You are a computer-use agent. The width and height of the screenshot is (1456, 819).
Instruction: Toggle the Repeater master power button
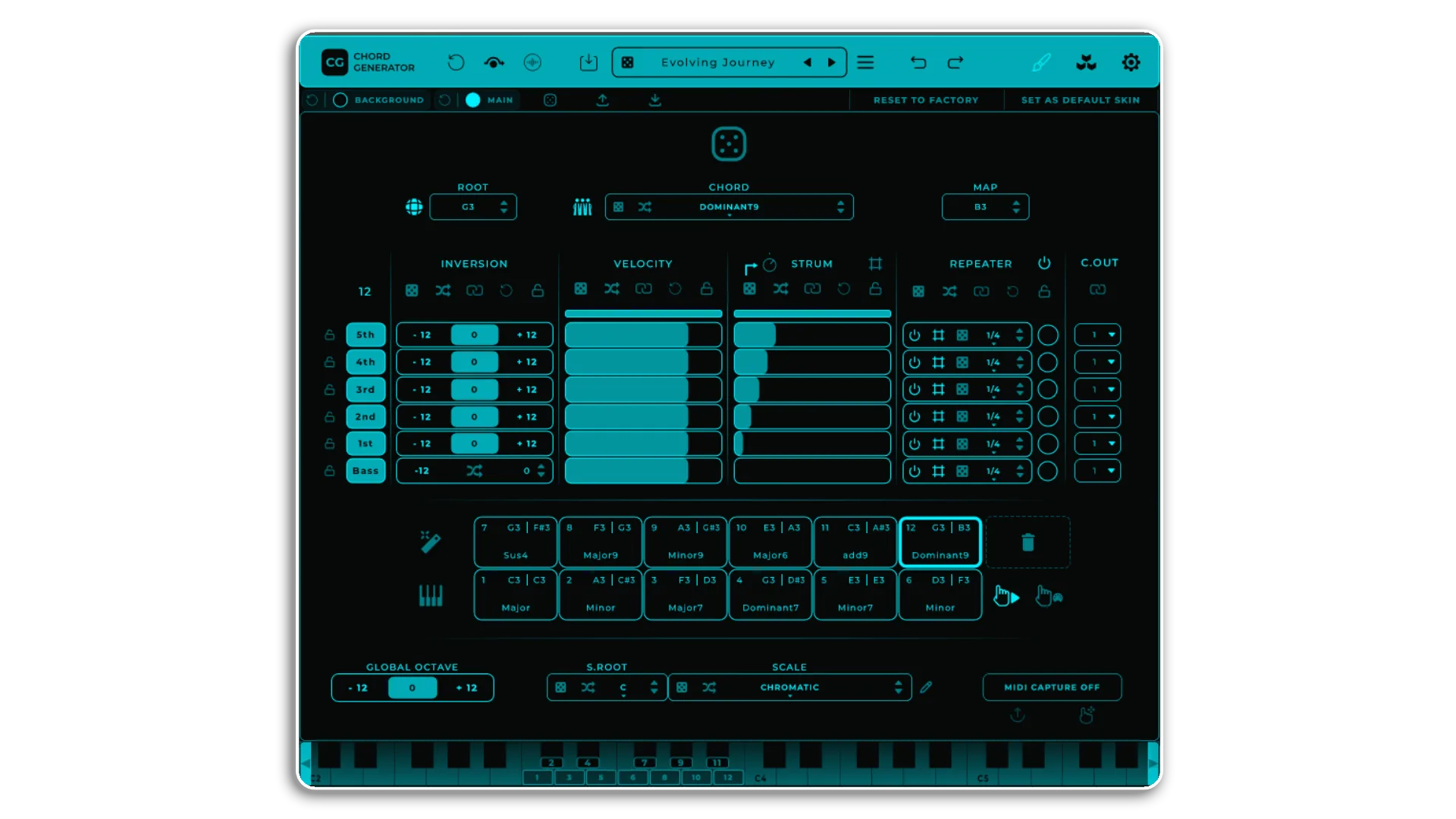[1044, 262]
